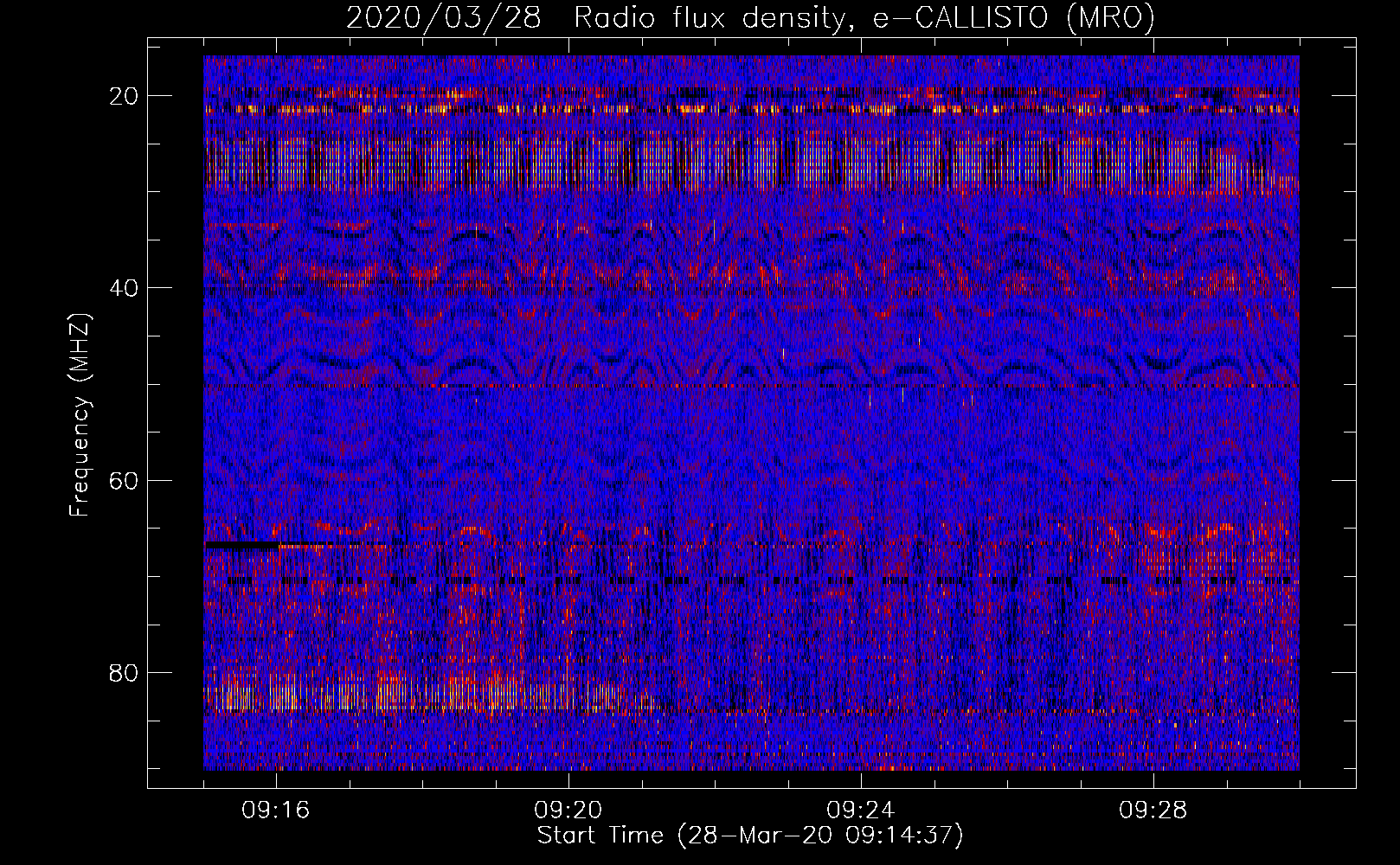Screen dimensions: 1400x865
Task: Click the 20 MHz frequency tick label
Action: 125,96
